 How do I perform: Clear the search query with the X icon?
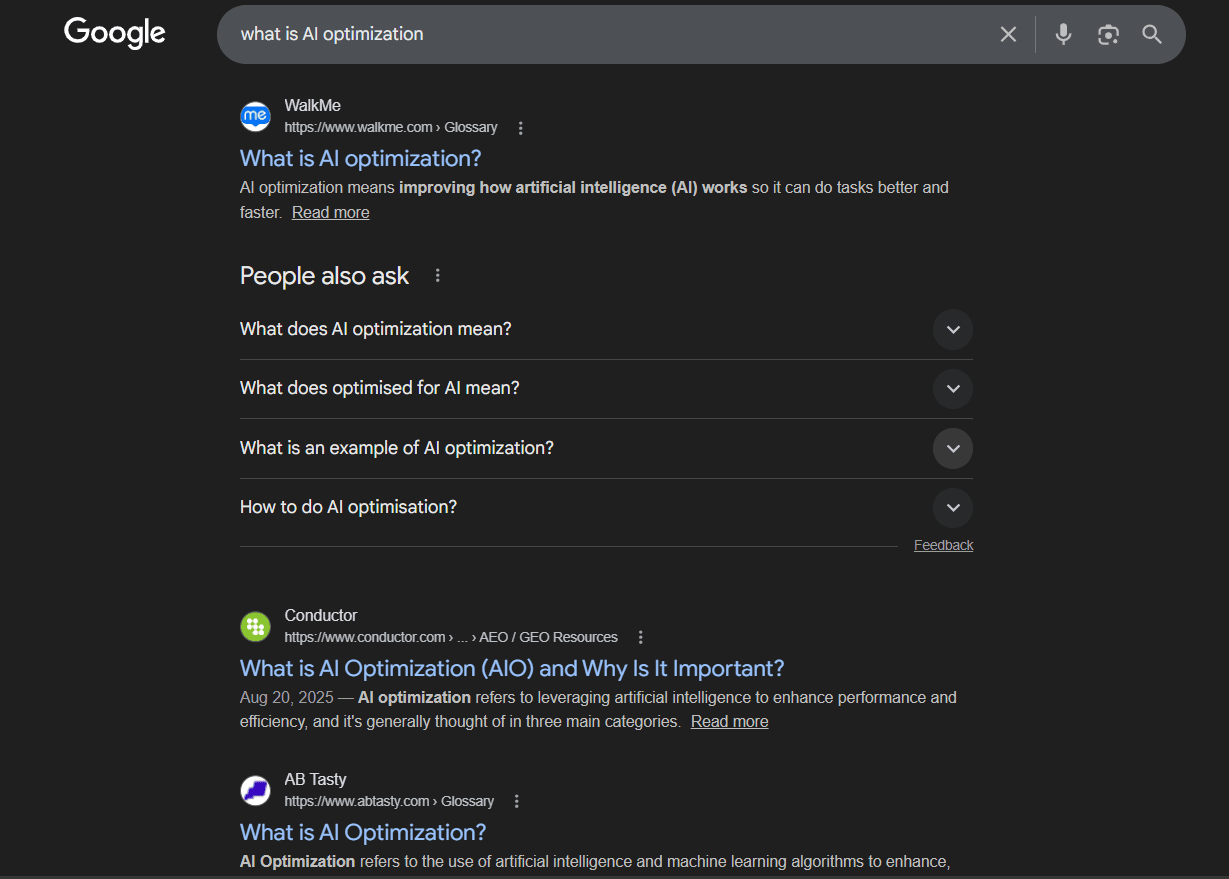point(1008,34)
